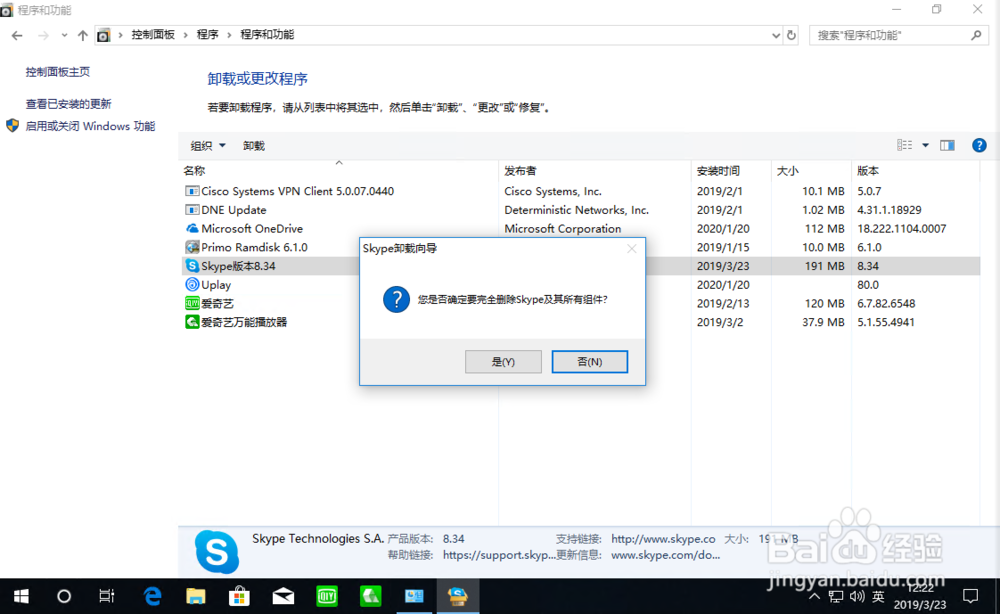The height and width of the screenshot is (614, 1000).
Task: Open the Windows Start menu
Action: coord(21,596)
